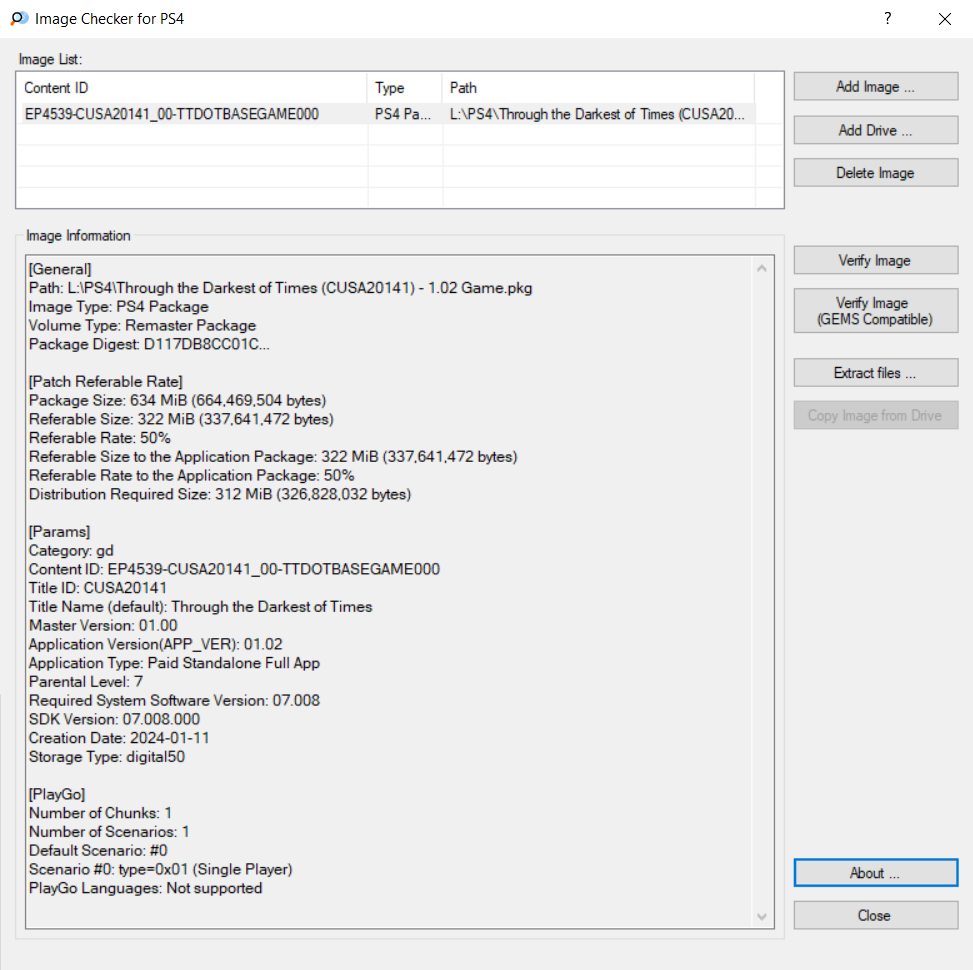Click Referable Rate to the Application Package line
This screenshot has width=973, height=970.
pos(191,475)
